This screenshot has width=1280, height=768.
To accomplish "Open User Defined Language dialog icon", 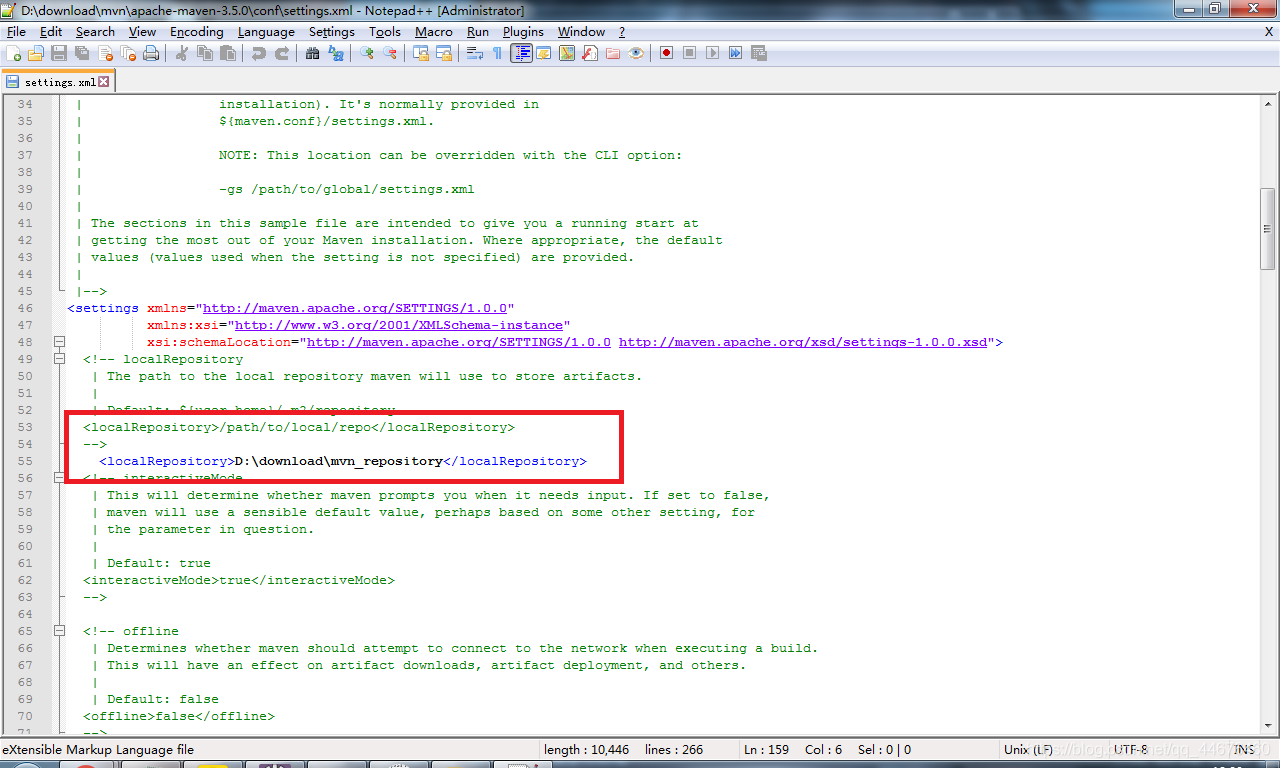I will [542, 53].
